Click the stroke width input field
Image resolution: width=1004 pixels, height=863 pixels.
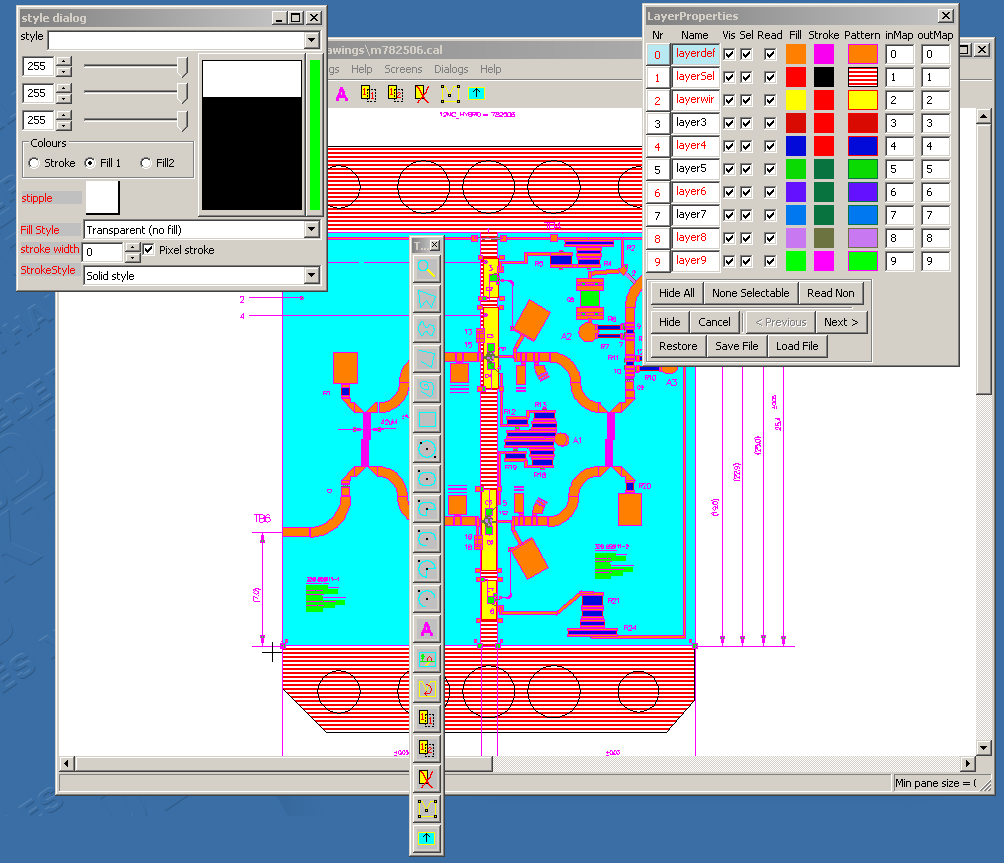pyautogui.click(x=102, y=252)
